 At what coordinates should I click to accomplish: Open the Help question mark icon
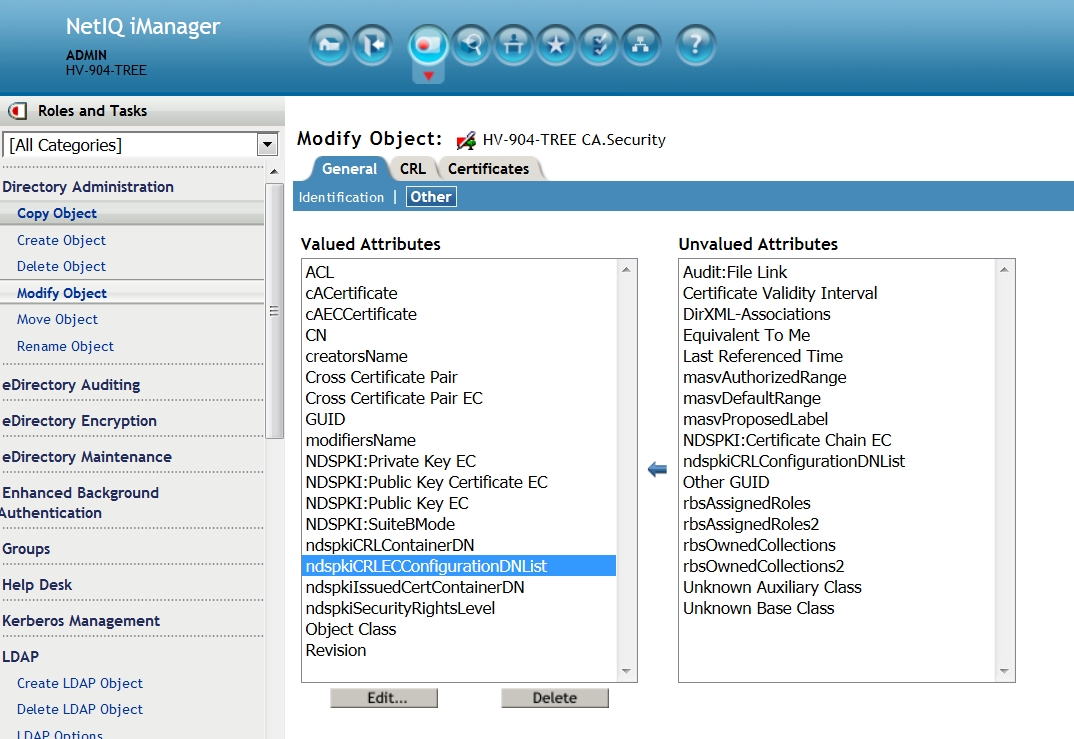[695, 45]
